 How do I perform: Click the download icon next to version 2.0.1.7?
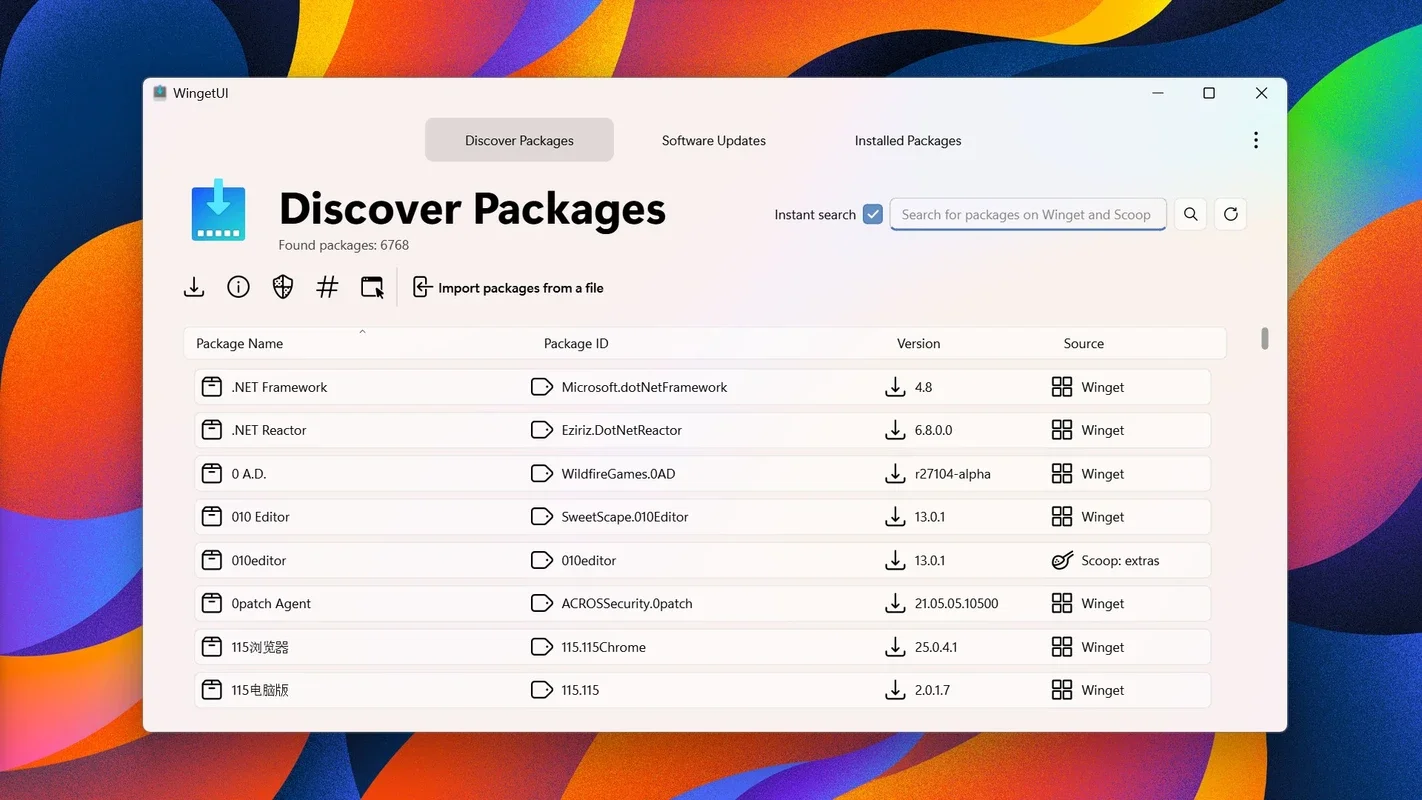click(x=895, y=690)
